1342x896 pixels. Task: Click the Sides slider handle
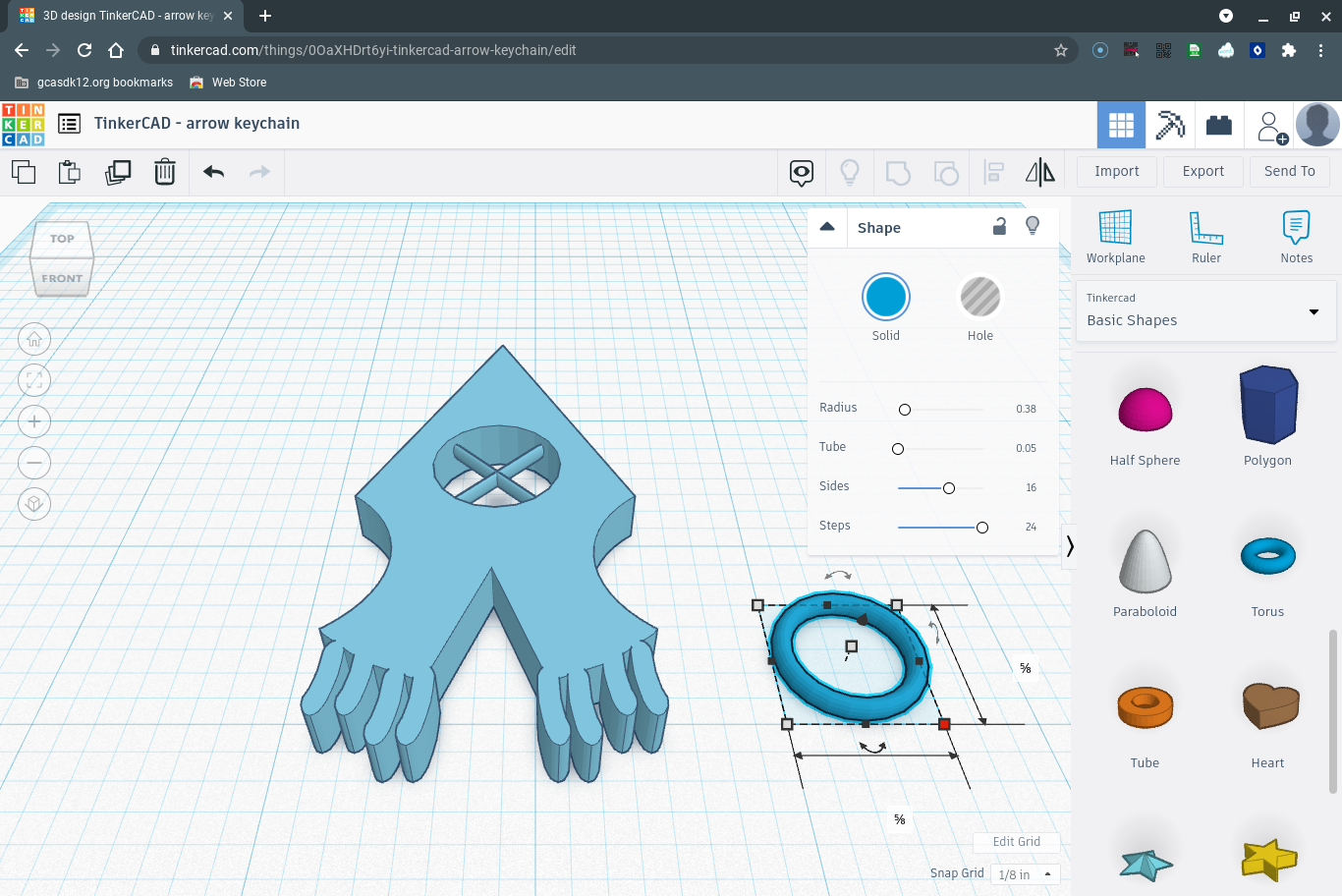point(949,488)
